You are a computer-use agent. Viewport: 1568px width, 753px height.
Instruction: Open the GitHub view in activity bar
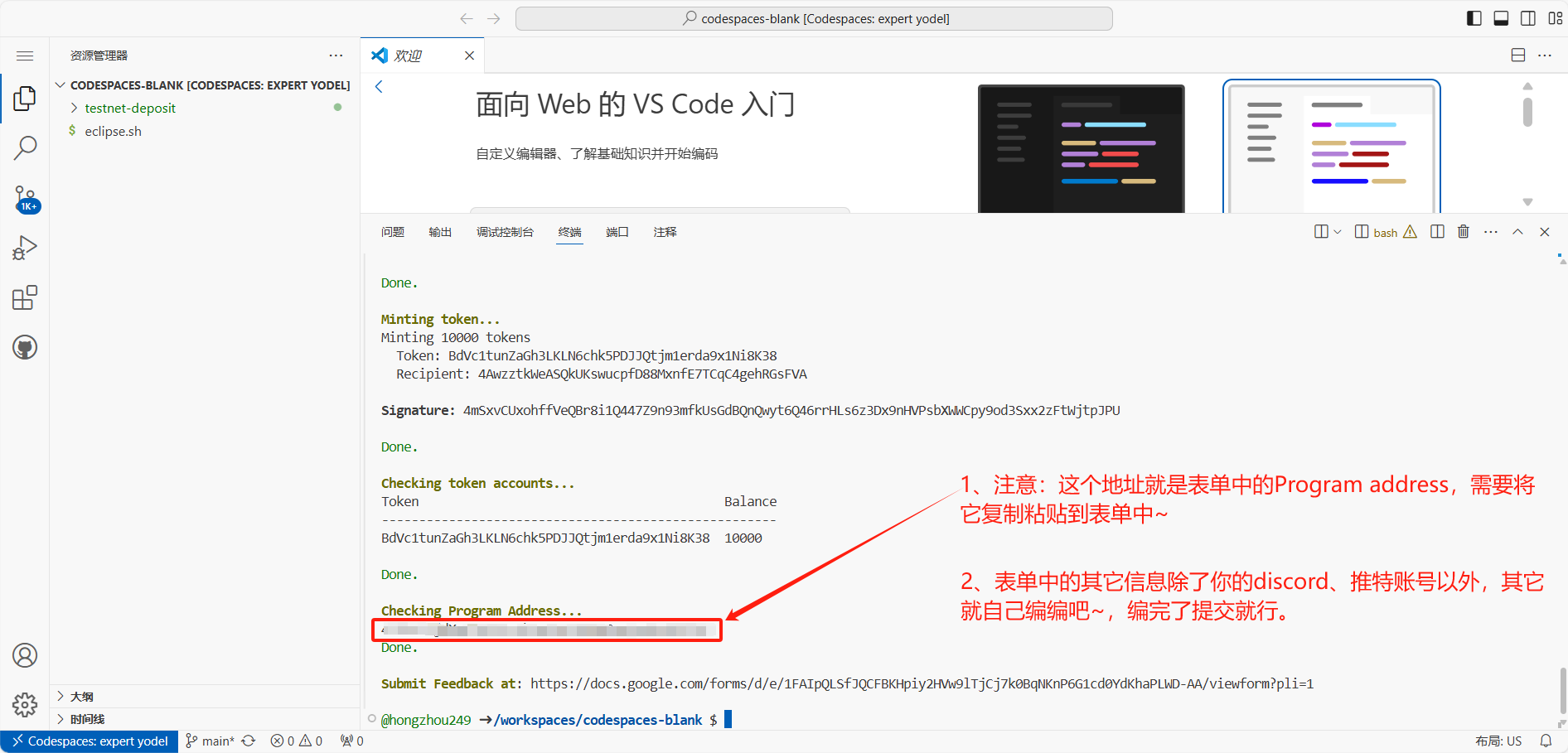[x=25, y=347]
